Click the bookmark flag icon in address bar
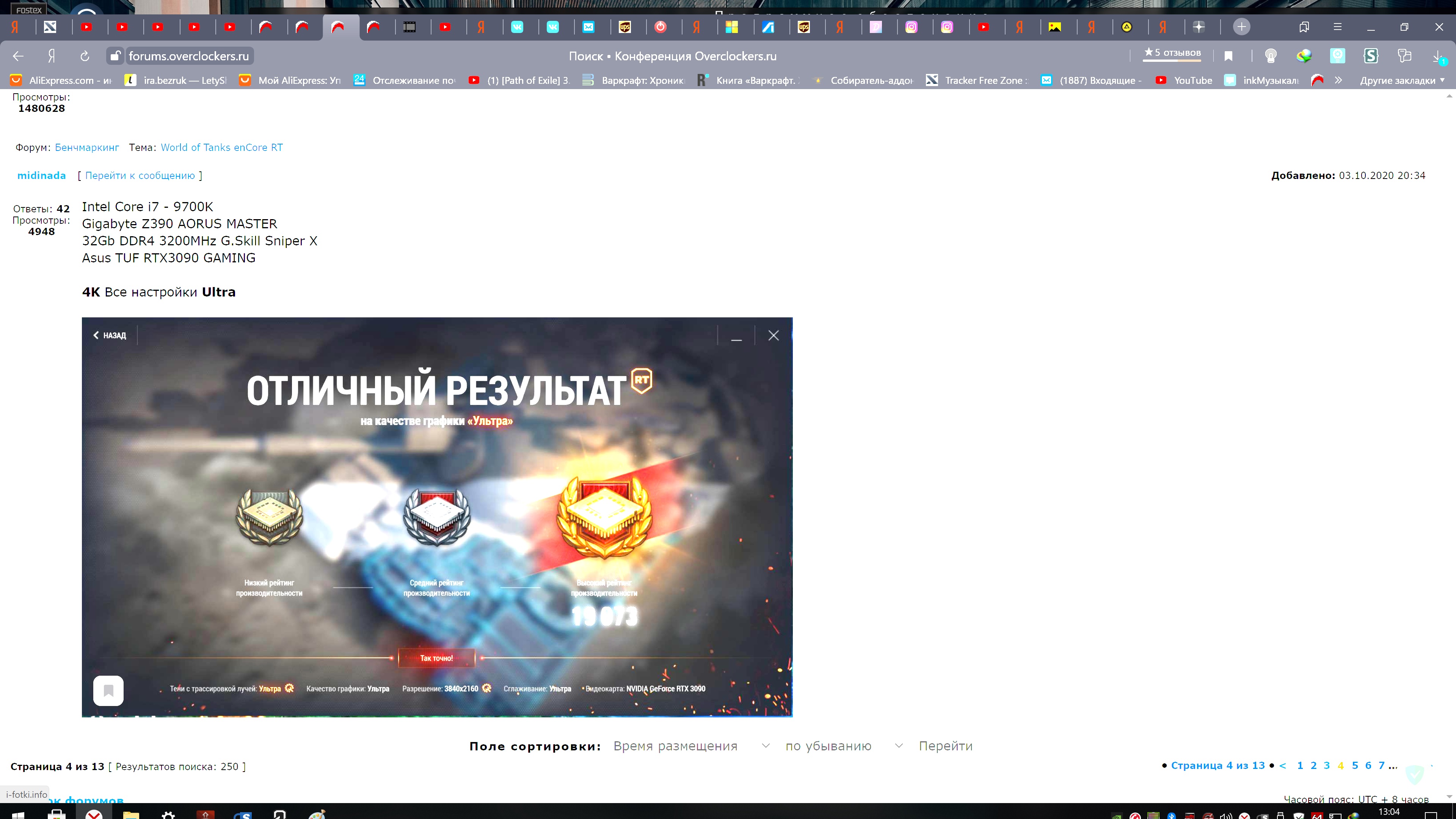Viewport: 1456px width, 819px height. click(1228, 56)
